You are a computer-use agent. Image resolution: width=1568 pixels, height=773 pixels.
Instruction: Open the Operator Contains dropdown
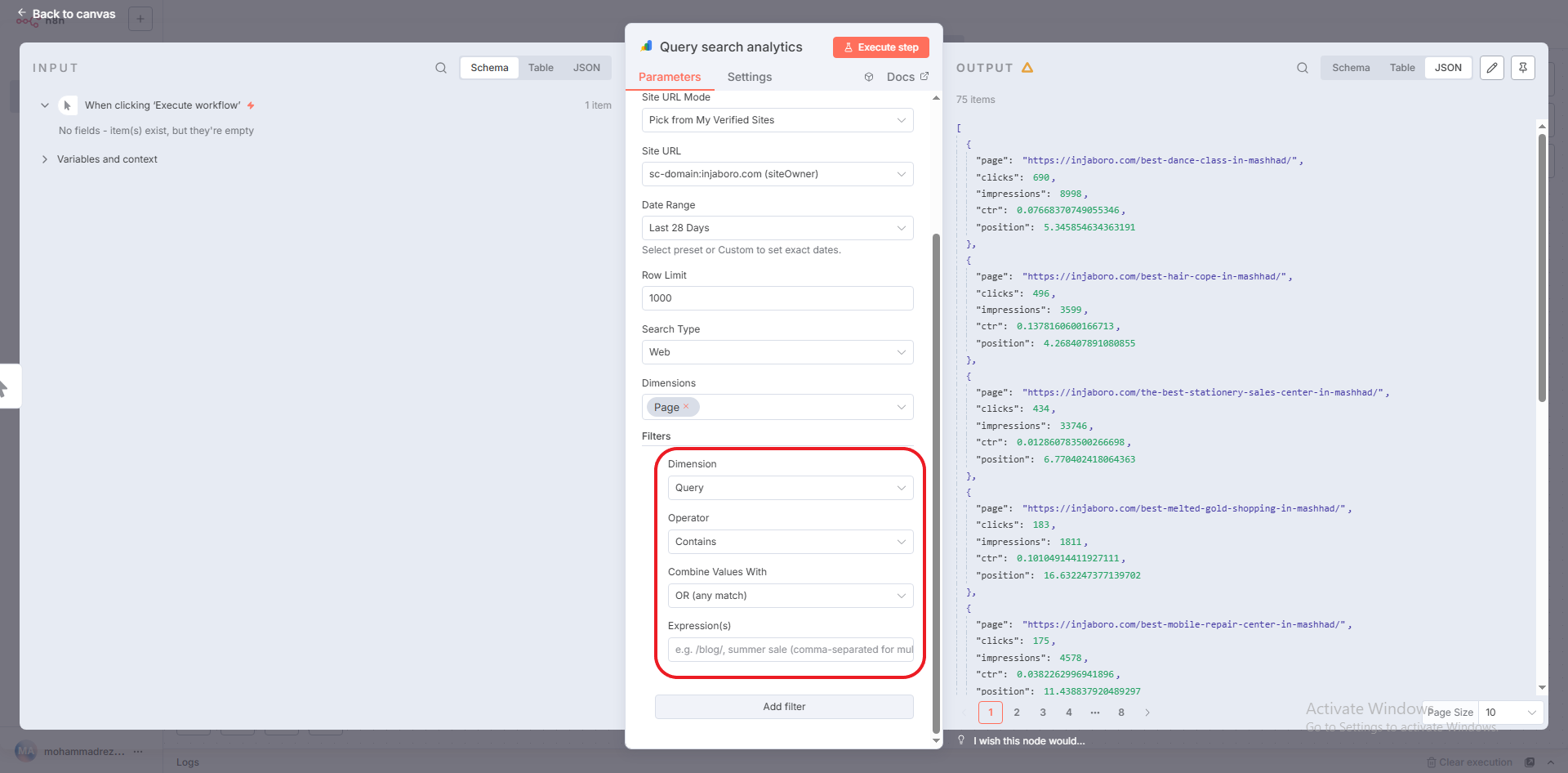tap(790, 542)
